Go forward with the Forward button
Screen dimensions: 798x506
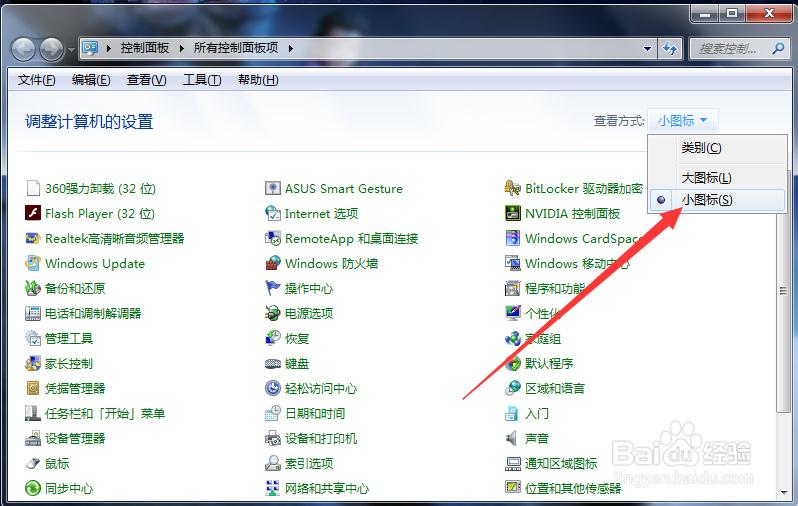point(51,49)
